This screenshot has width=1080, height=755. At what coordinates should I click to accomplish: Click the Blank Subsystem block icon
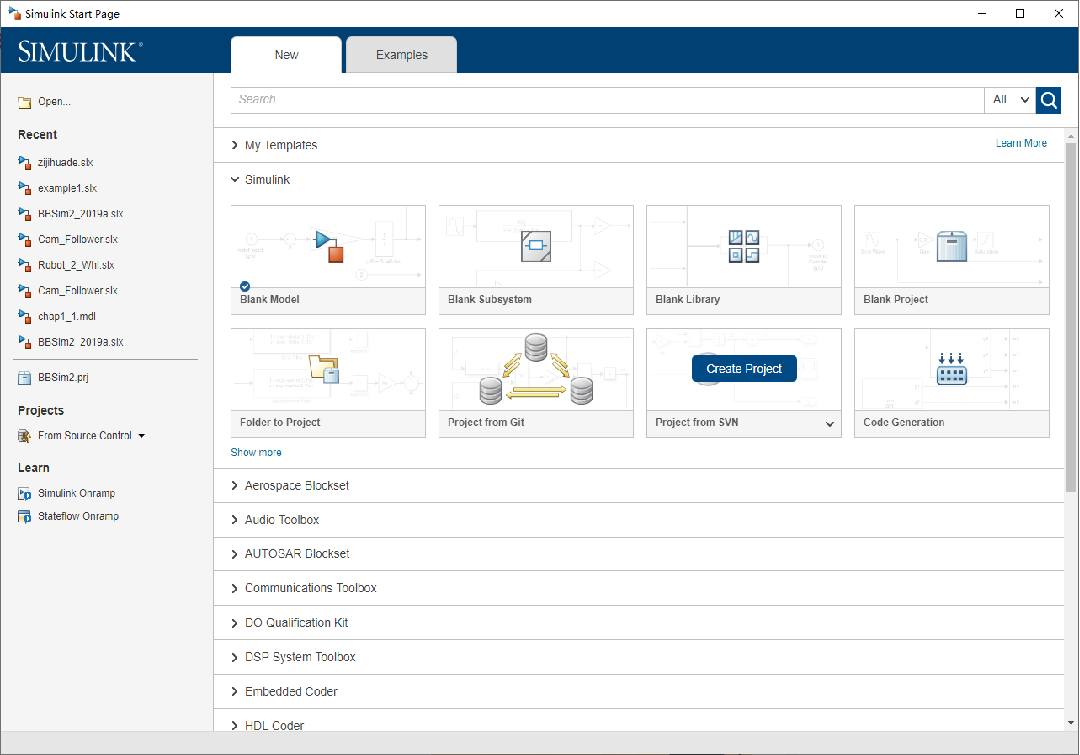click(536, 246)
